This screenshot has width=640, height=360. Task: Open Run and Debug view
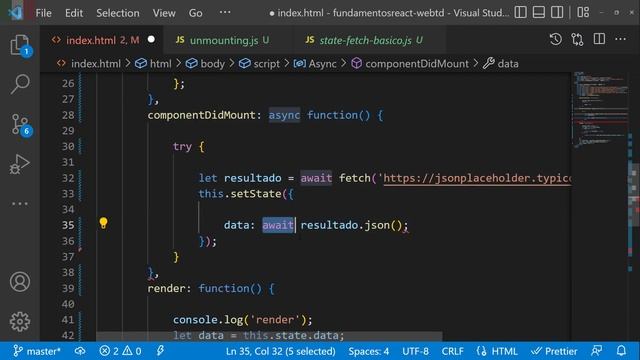tap(20, 164)
